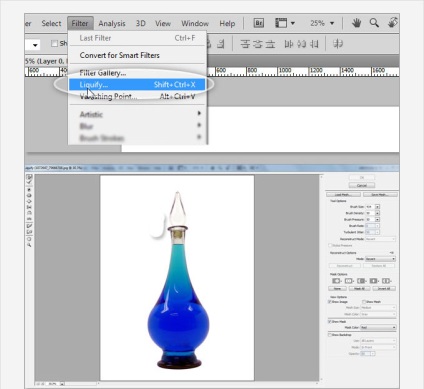Screen dimensions: 424x389
Task: Click Distribute vertical centers icon
Action: [257, 44]
